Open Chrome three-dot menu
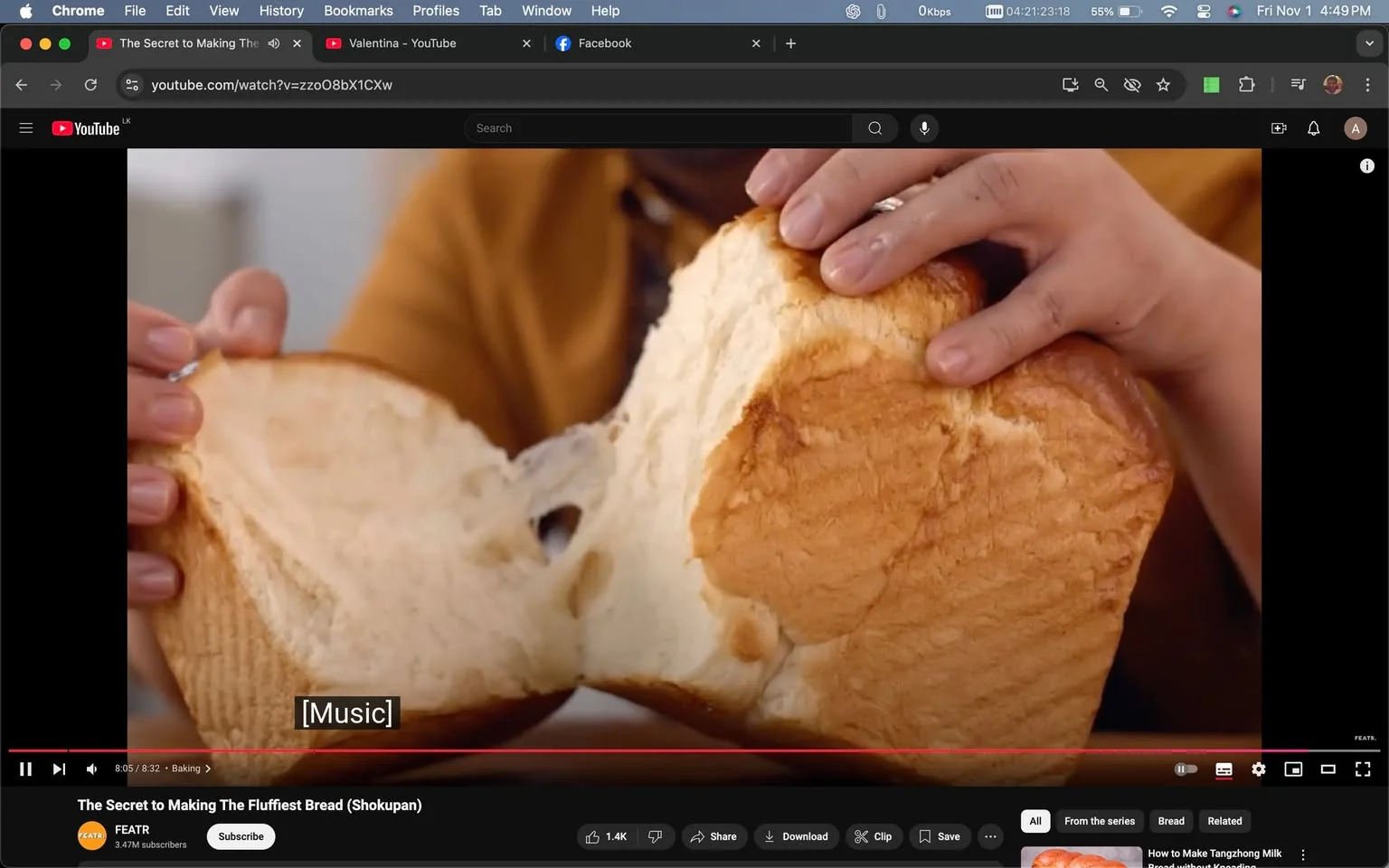This screenshot has height=868, width=1389. (x=1367, y=85)
